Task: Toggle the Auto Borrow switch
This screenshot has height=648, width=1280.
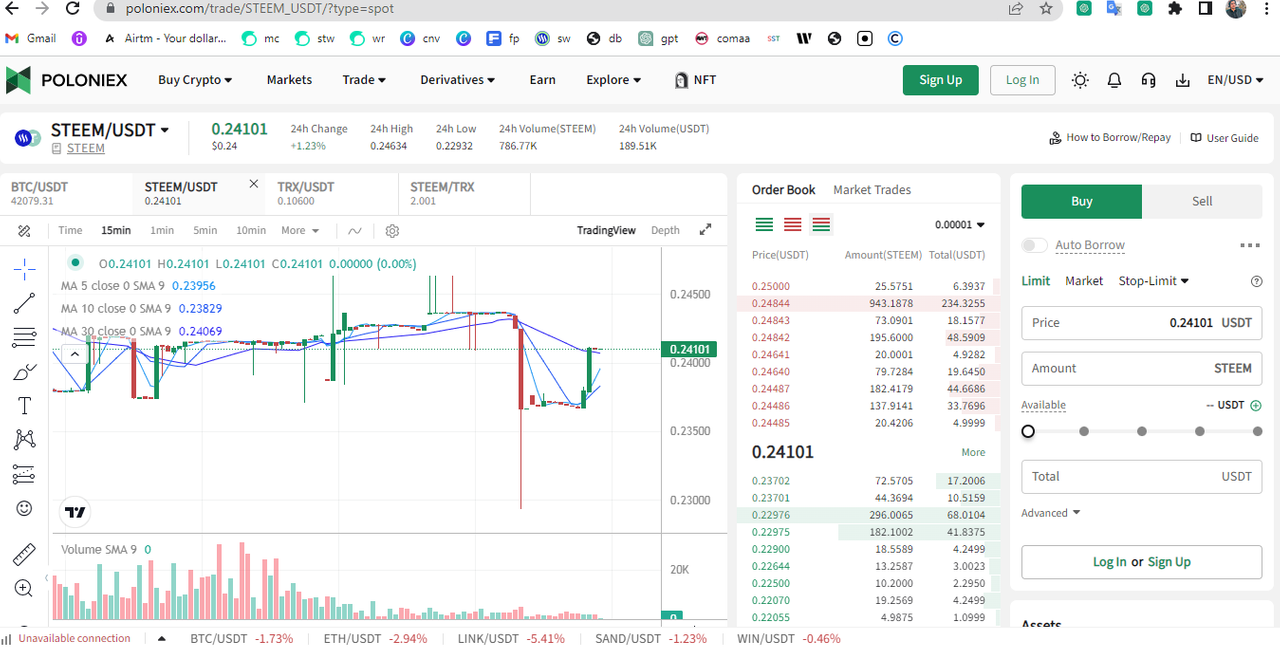Action: [x=1035, y=245]
